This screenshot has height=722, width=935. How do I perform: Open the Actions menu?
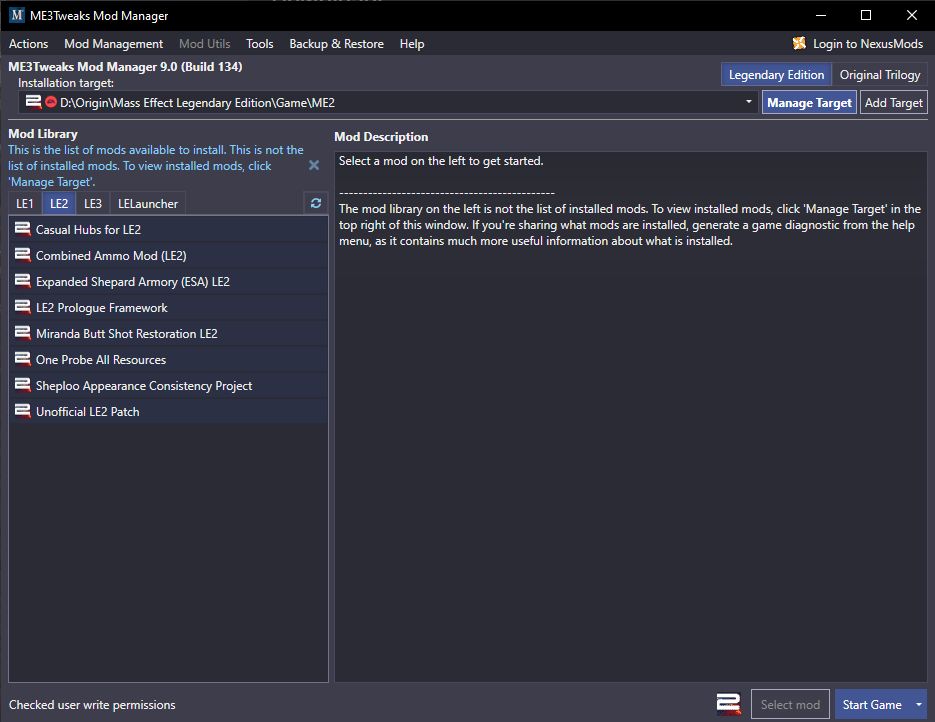pyautogui.click(x=28, y=44)
